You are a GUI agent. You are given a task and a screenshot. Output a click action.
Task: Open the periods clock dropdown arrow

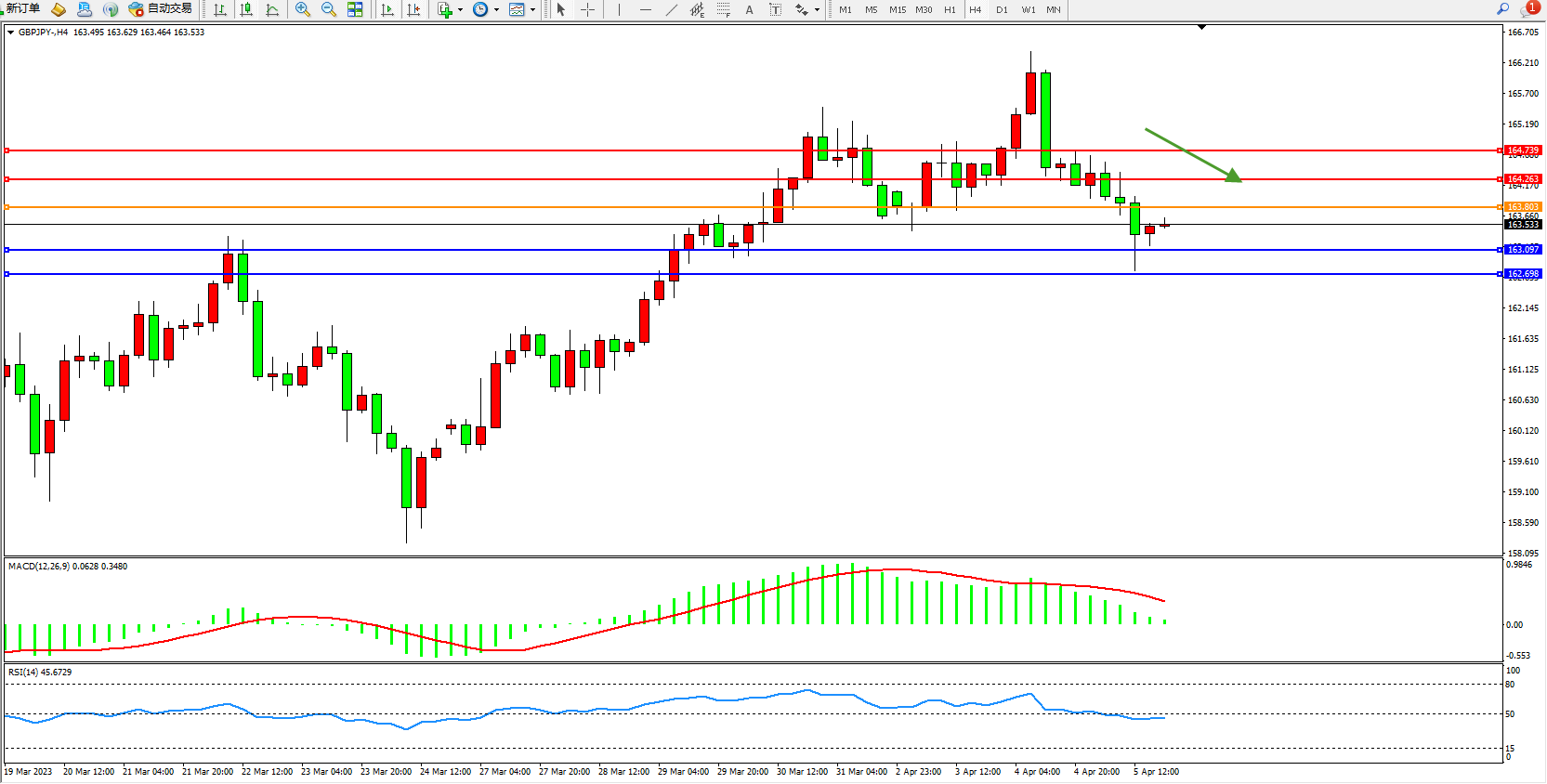496,10
